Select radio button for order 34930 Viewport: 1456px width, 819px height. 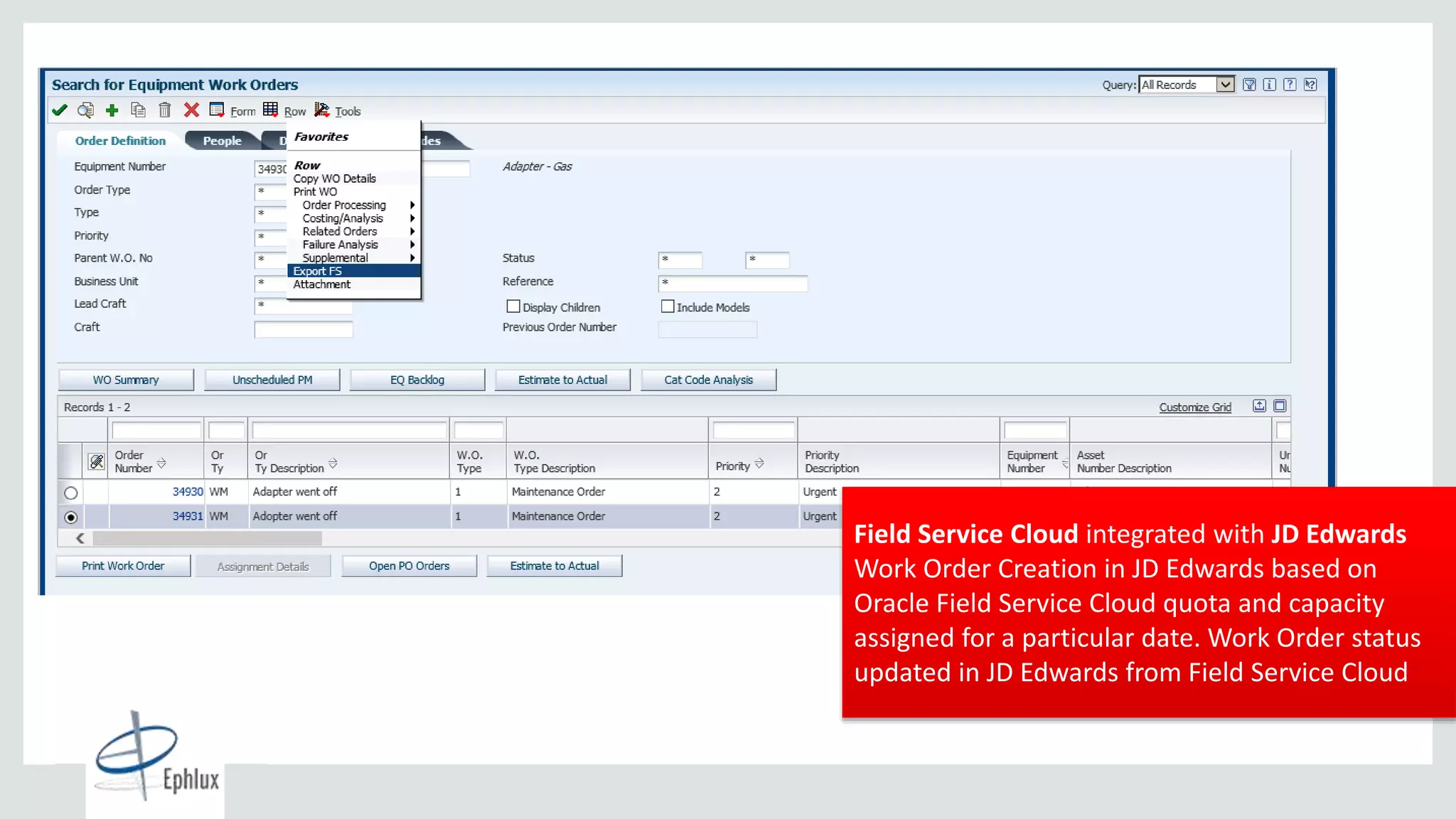coord(70,493)
